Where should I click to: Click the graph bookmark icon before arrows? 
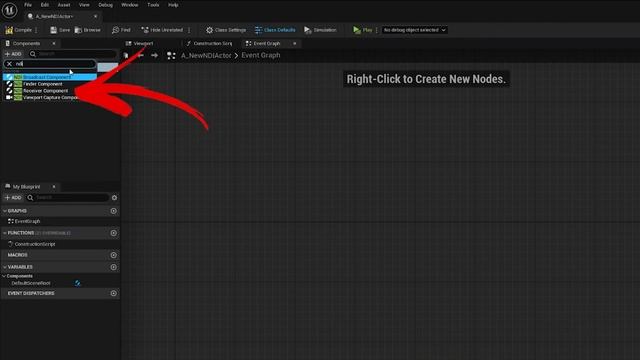click(126, 56)
